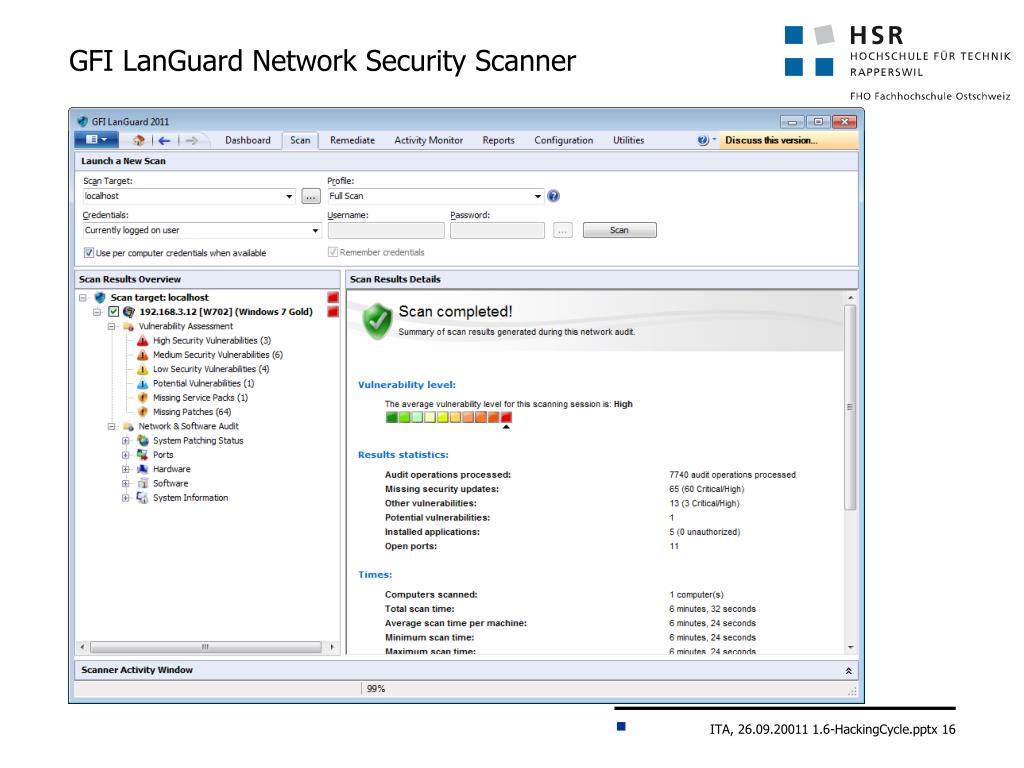Click the Hardware icon
This screenshot has height=768, width=1024.
pos(142,470)
